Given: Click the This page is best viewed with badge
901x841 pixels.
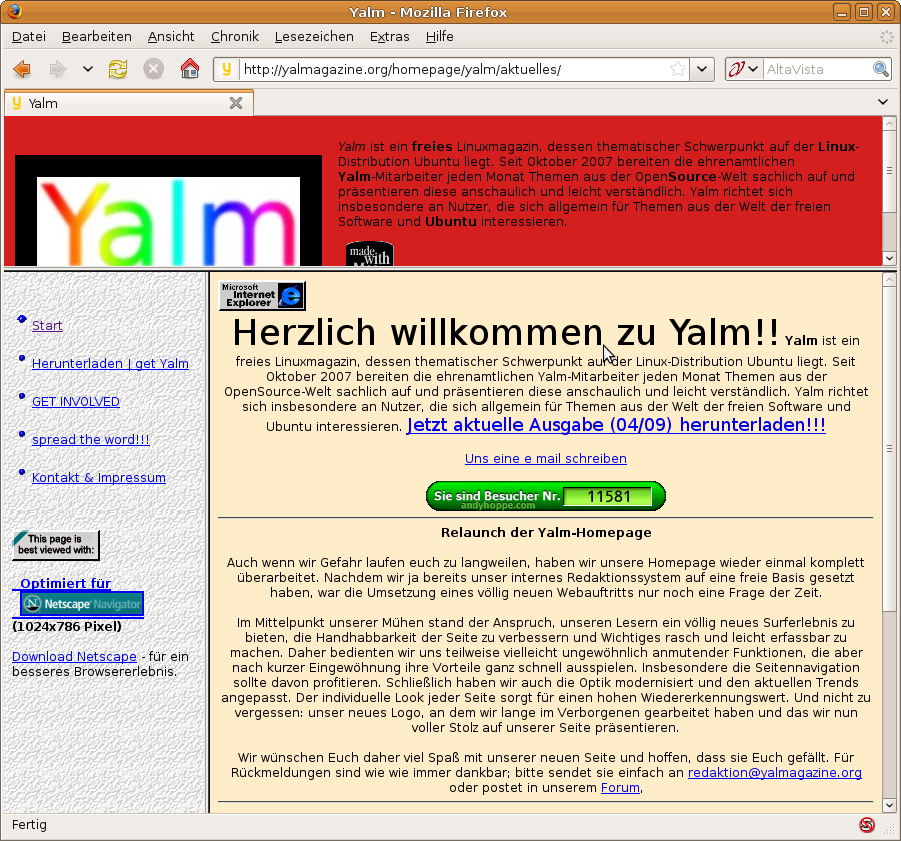Looking at the screenshot, I should point(56,545).
